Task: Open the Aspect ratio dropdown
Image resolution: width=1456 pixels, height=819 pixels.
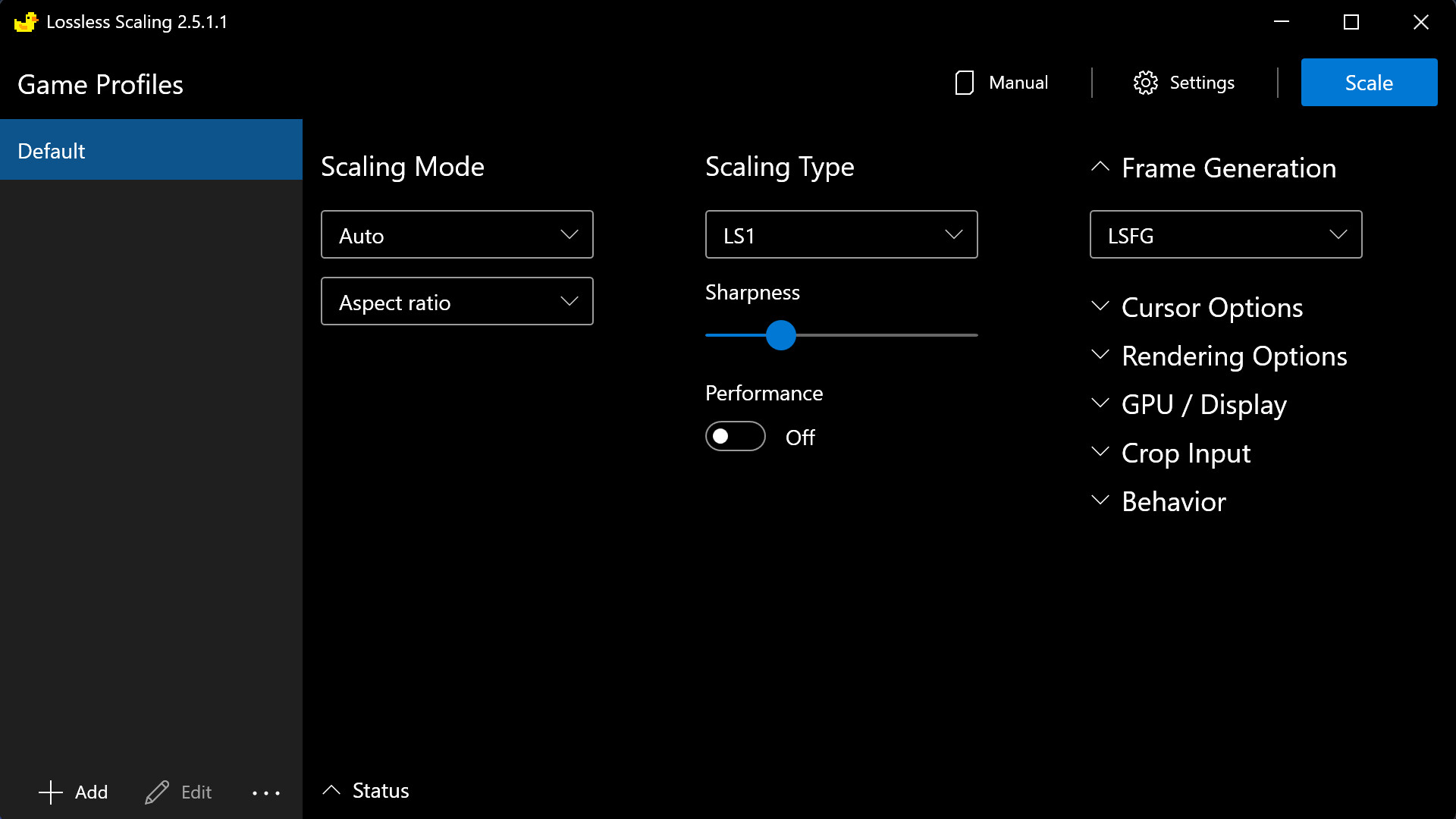Action: click(x=457, y=302)
